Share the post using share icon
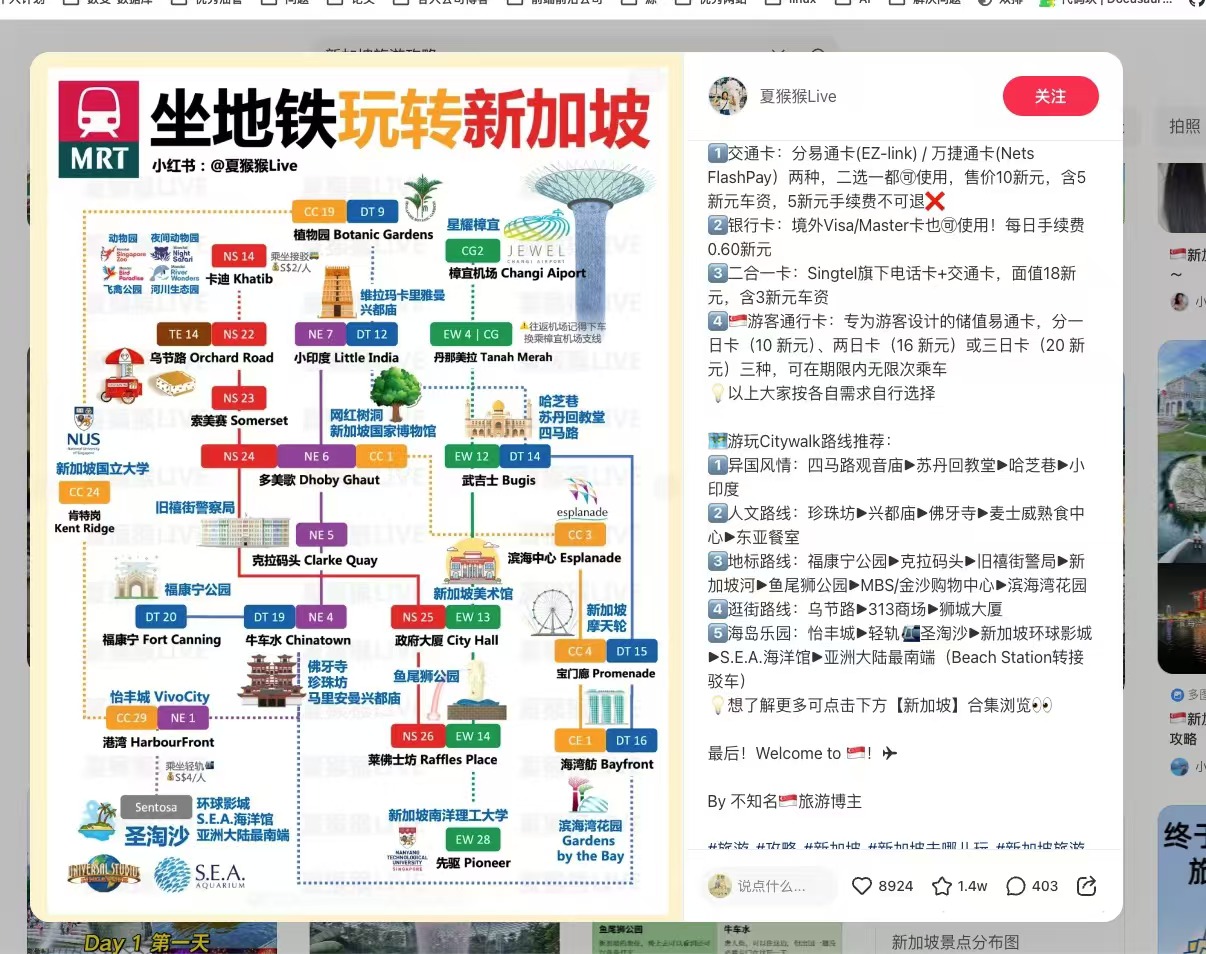 tap(1086, 886)
